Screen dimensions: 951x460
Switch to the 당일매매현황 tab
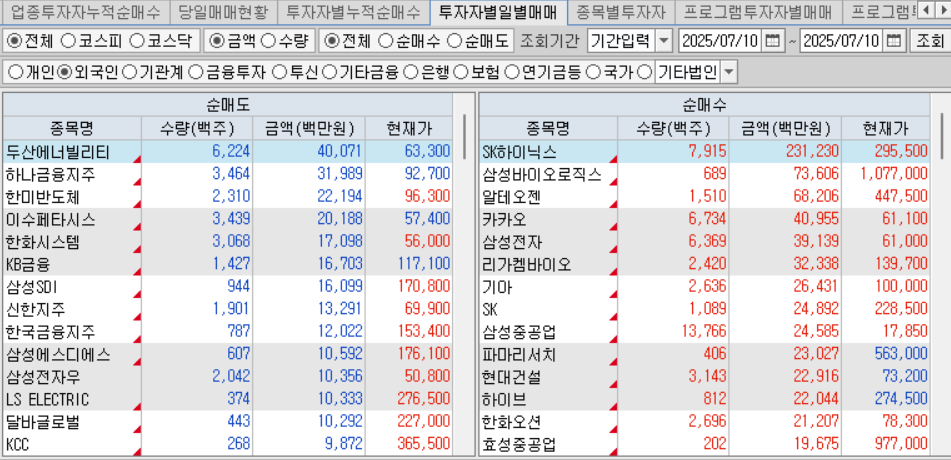tap(222, 11)
